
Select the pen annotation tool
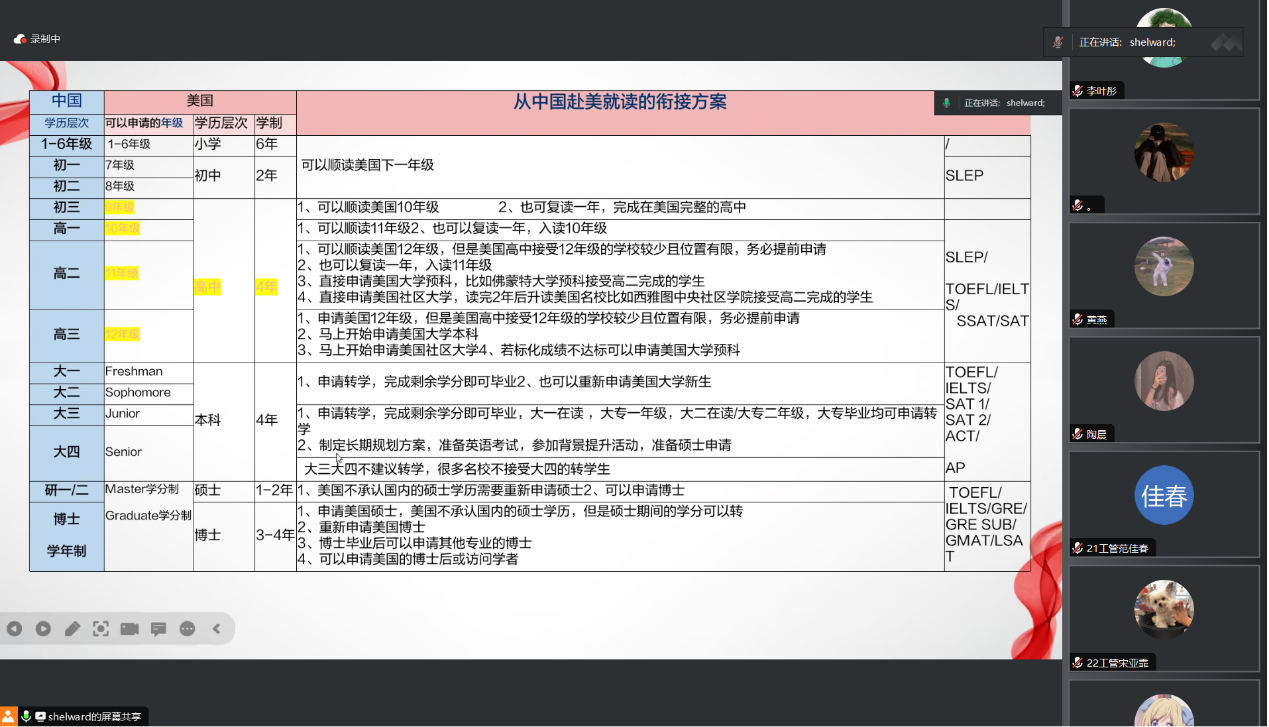[x=72, y=629]
